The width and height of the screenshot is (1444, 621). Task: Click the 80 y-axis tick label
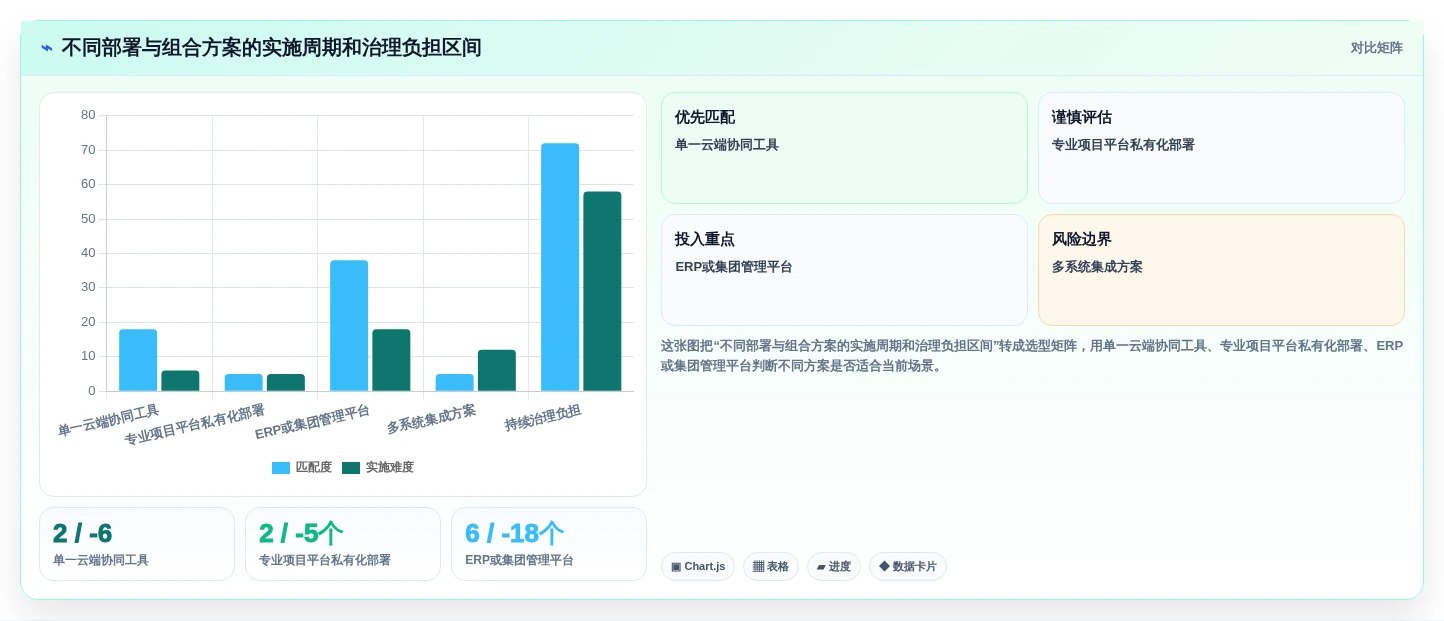[x=88, y=115]
